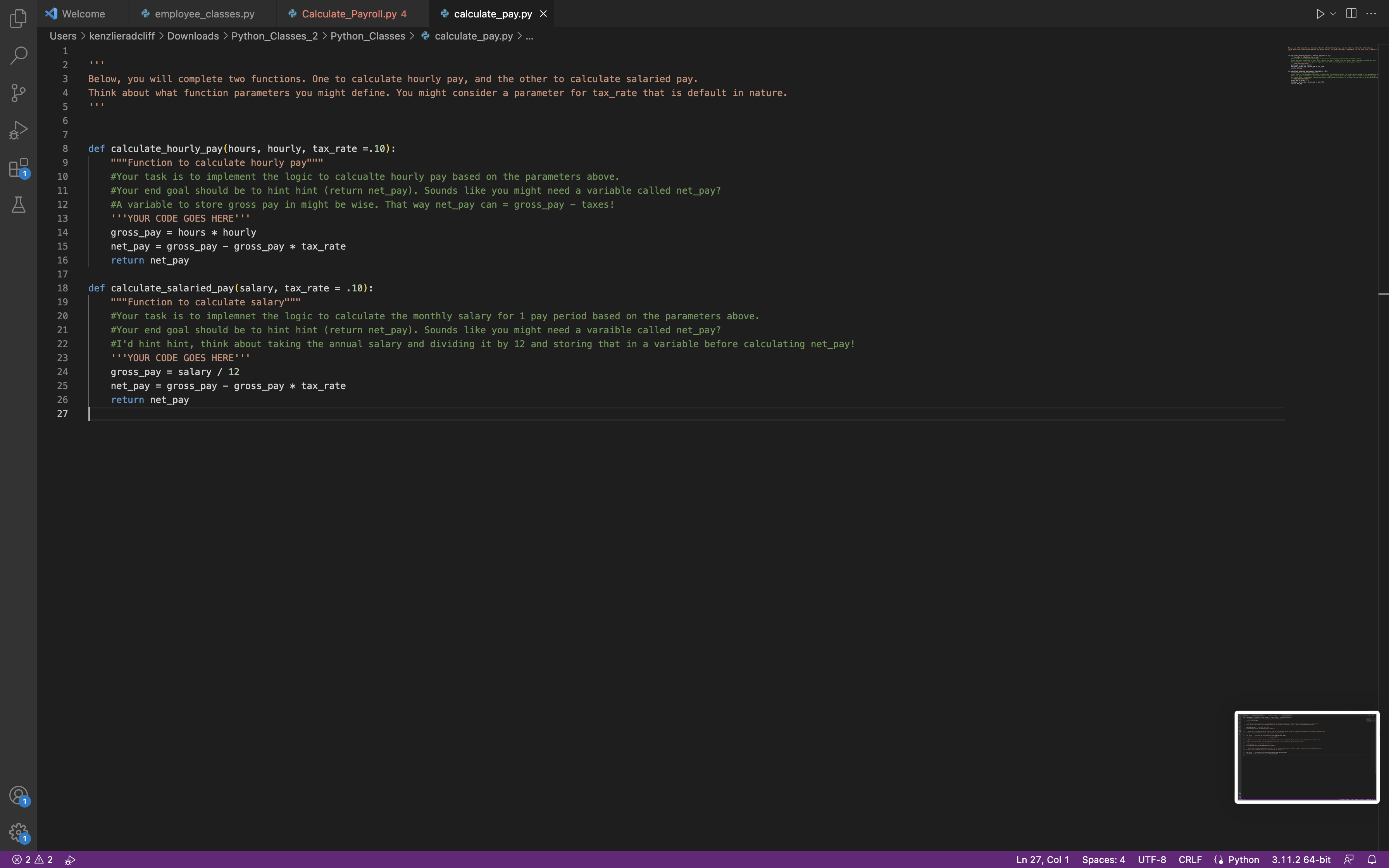Split the editor to the right
This screenshot has height=868, width=1389.
tap(1351, 14)
